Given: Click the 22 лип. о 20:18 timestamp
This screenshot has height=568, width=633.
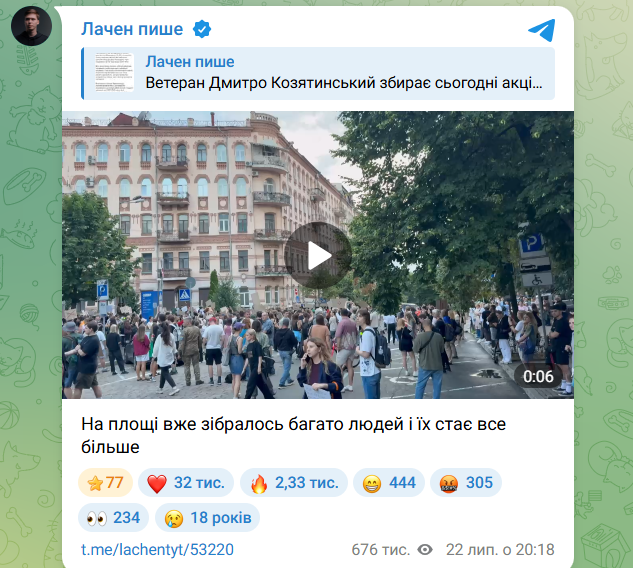Looking at the screenshot, I should pyautogui.click(x=500, y=549).
